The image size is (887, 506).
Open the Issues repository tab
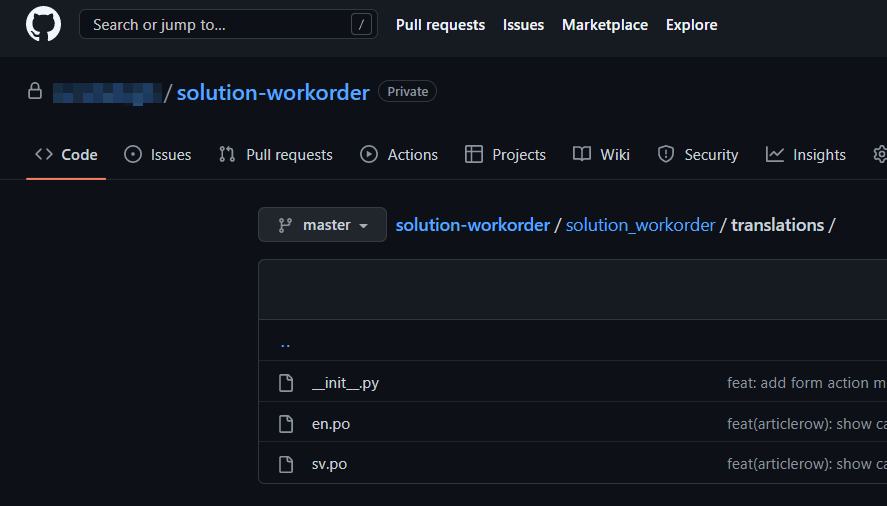point(158,155)
